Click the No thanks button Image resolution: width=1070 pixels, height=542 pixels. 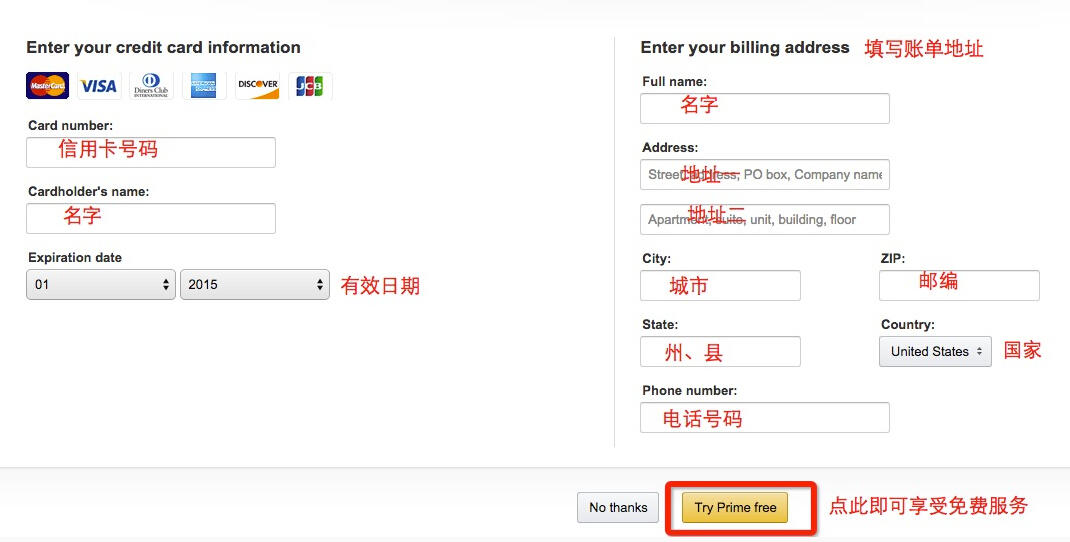point(618,508)
